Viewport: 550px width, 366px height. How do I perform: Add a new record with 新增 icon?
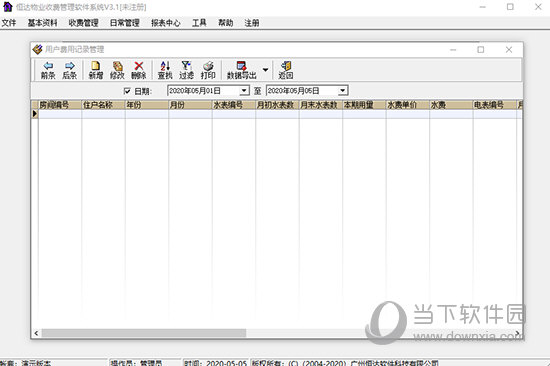(95, 70)
